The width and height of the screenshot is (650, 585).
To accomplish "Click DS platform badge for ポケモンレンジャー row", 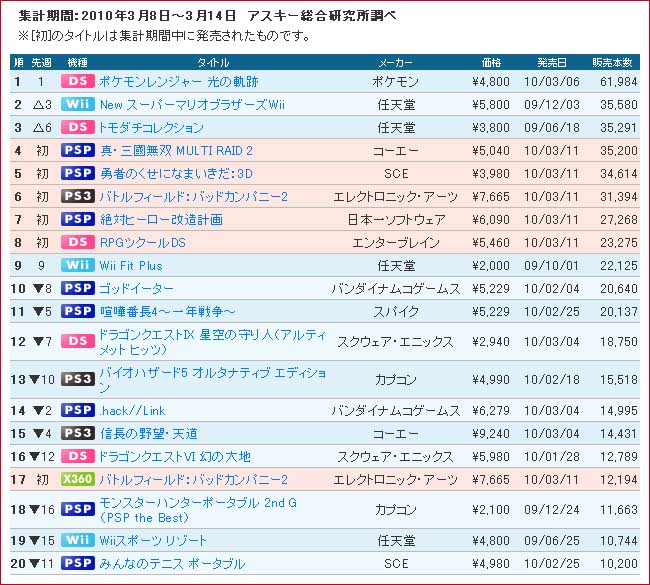I will (x=78, y=81).
